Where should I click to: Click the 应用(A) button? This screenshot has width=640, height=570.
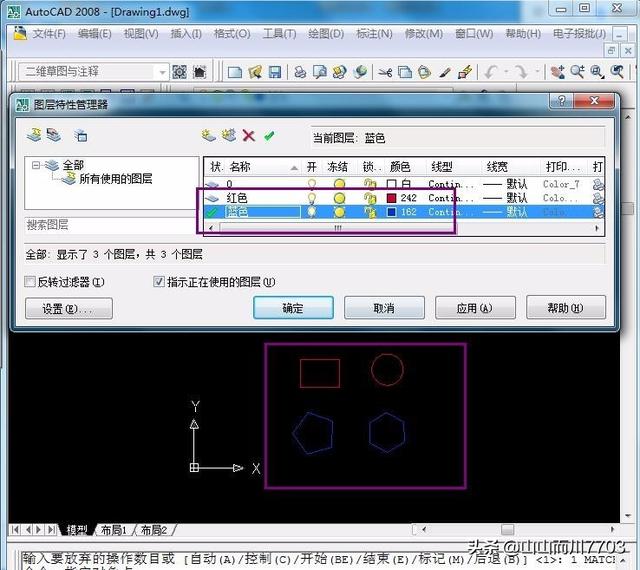pyautogui.click(x=475, y=308)
